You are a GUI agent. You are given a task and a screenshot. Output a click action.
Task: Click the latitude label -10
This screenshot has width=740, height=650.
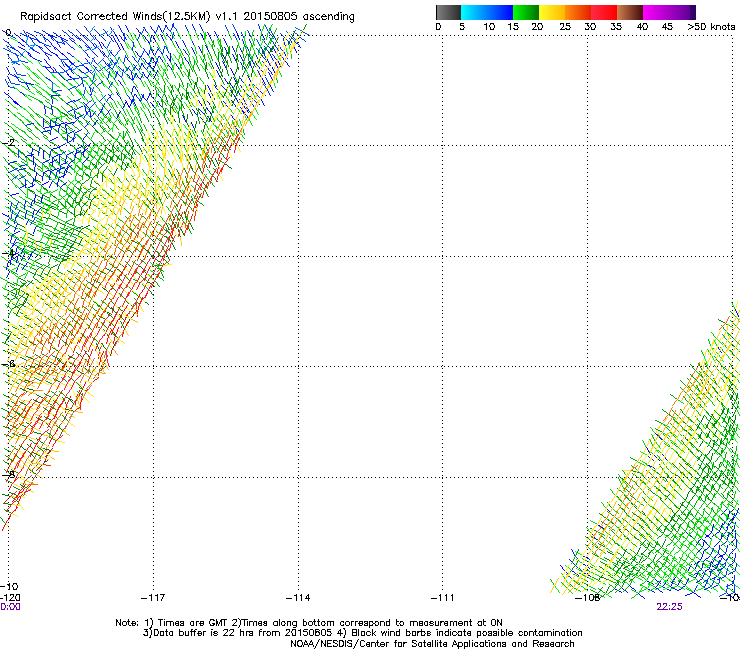(10, 586)
